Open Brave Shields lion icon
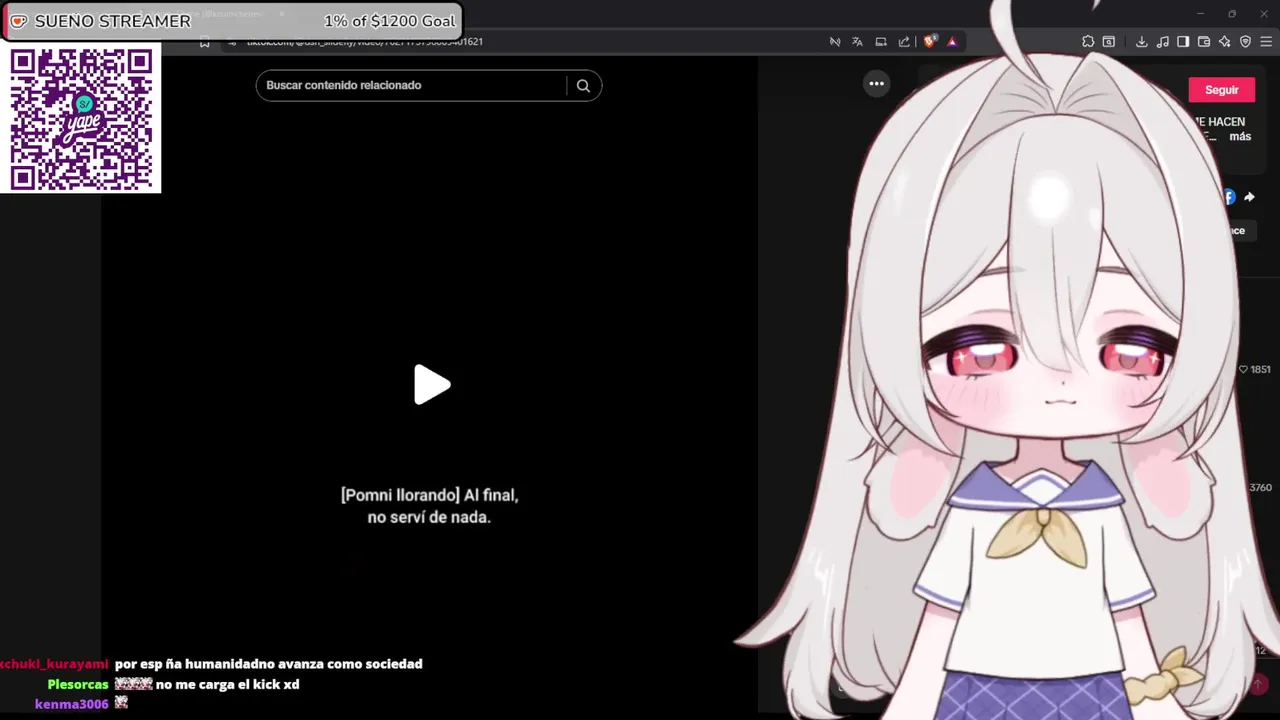The height and width of the screenshot is (720, 1280). pyautogui.click(x=930, y=42)
